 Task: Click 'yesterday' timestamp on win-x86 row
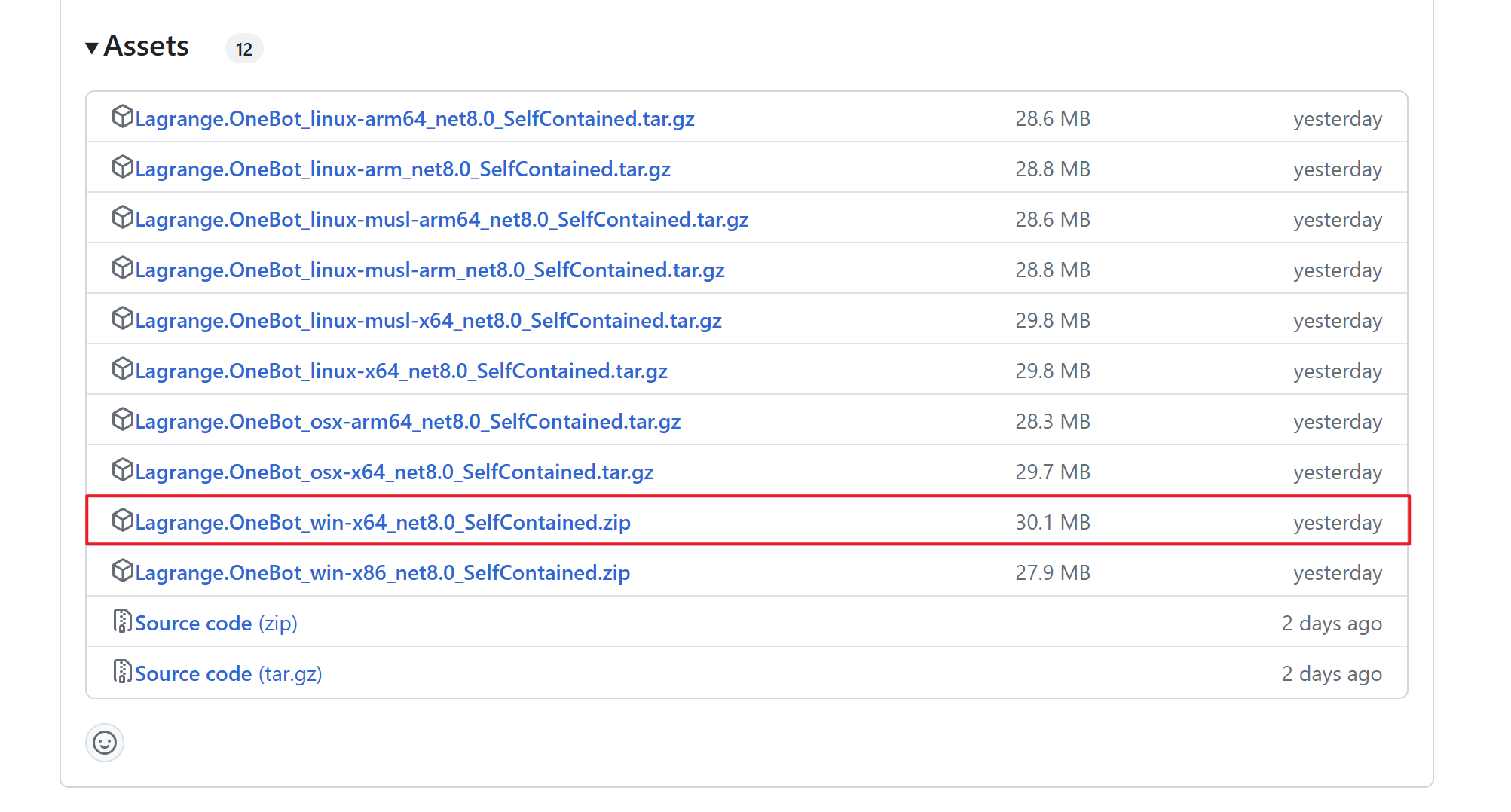[x=1338, y=573]
